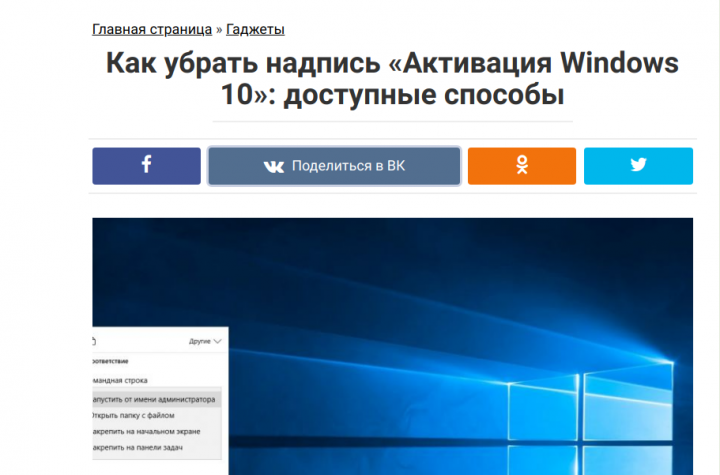Image resolution: width=720 pixels, height=475 pixels.
Task: Click the Командная строка text in image
Action: tap(120, 380)
